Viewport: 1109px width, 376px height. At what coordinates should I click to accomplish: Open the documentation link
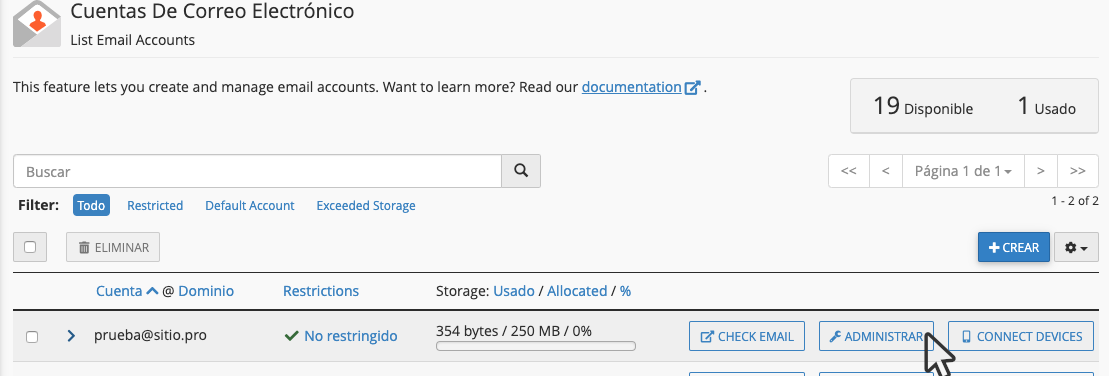click(x=632, y=88)
